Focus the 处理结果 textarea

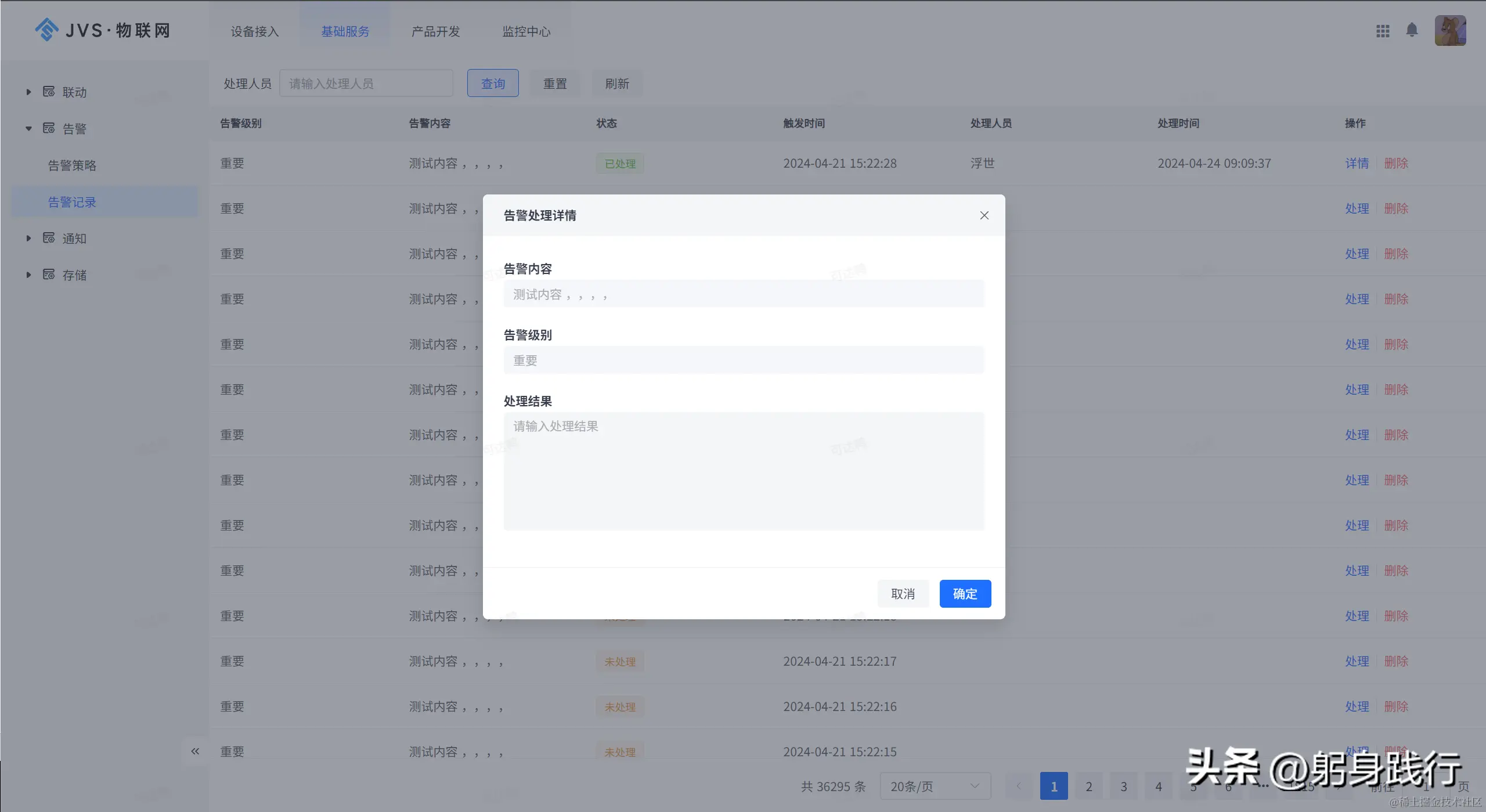click(744, 471)
